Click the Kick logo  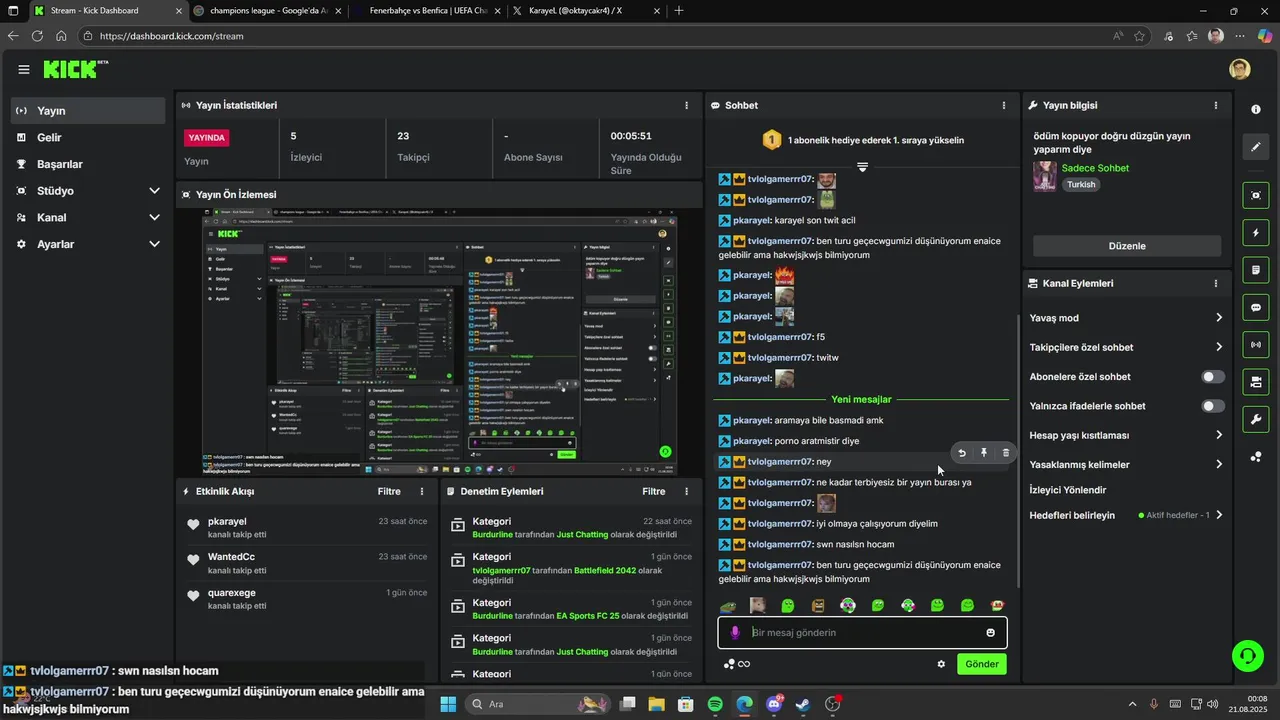(75, 69)
